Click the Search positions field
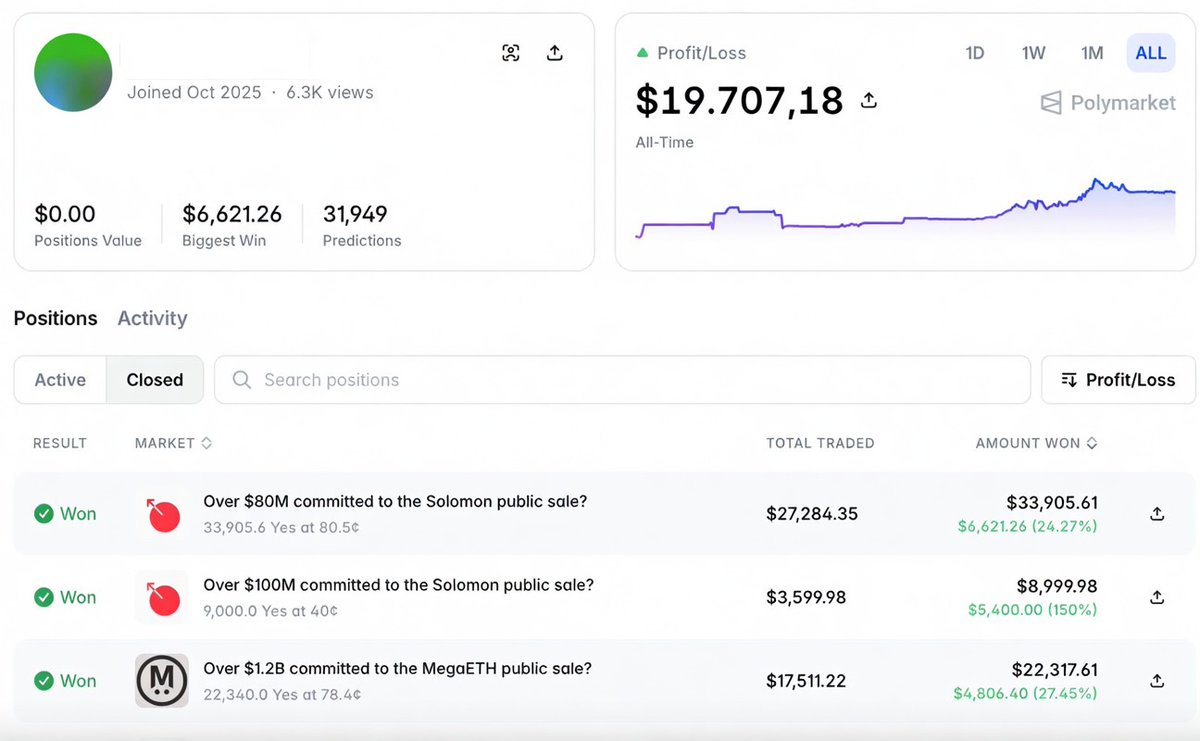1200x741 pixels. (x=622, y=380)
